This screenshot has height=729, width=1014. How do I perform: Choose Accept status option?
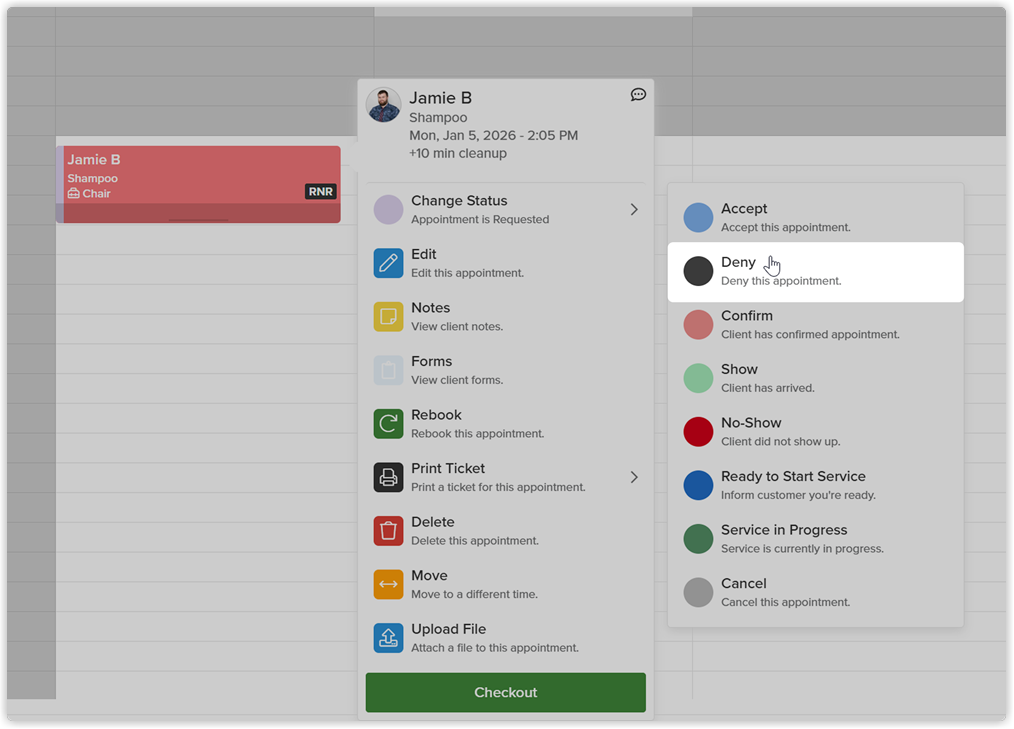pyautogui.click(x=815, y=218)
